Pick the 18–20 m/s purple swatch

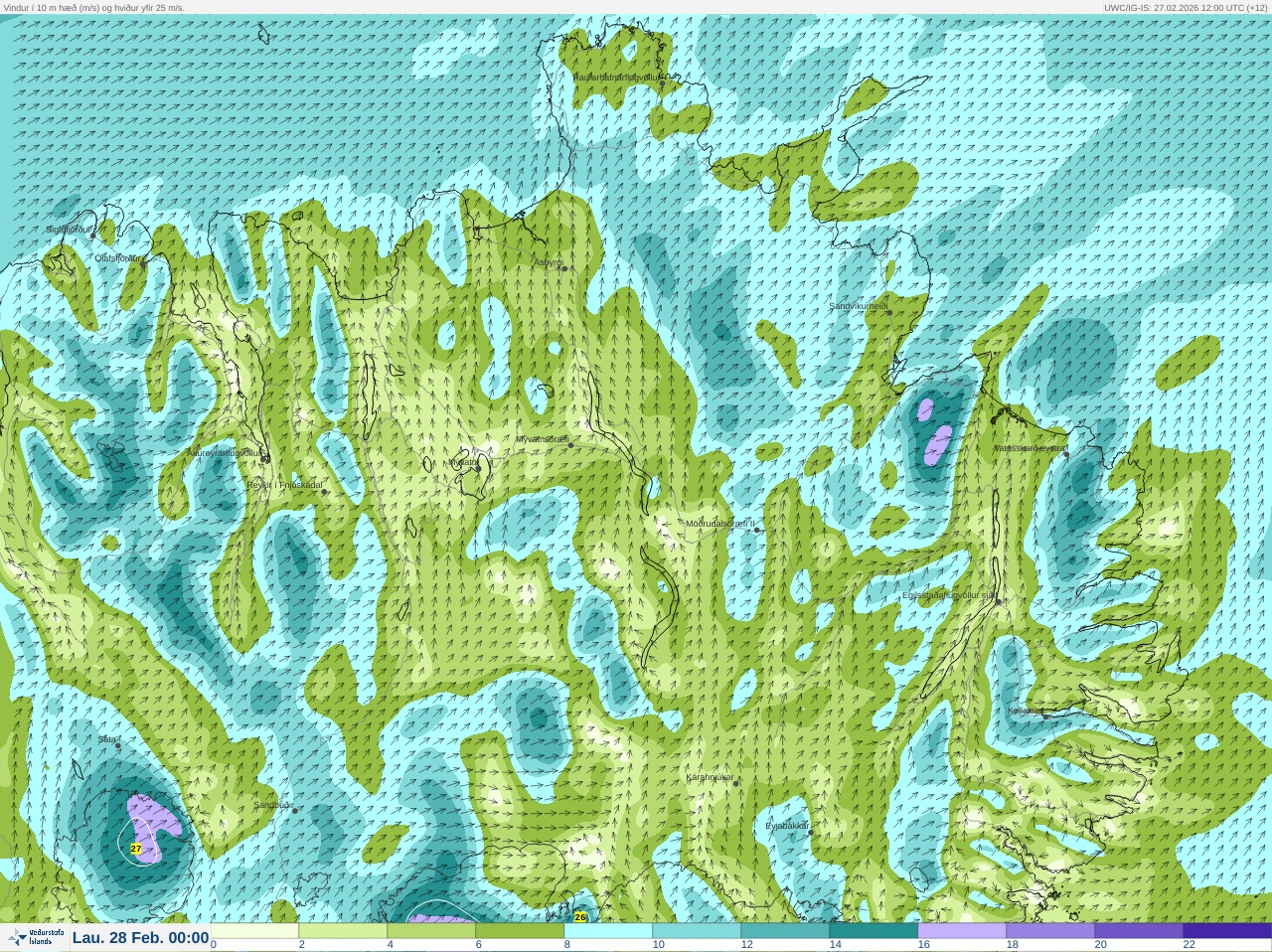point(1050,931)
